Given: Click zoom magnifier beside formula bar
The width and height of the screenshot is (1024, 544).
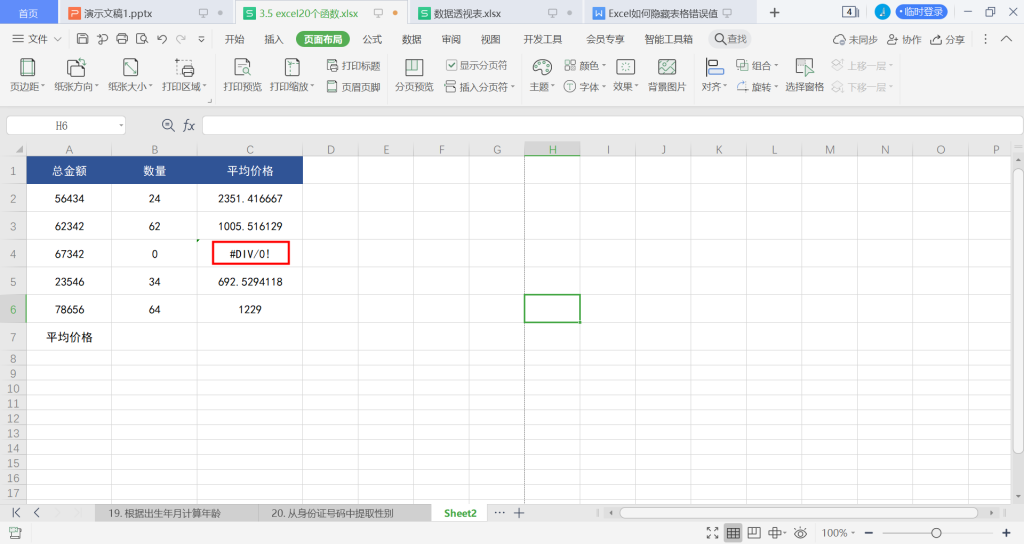Looking at the screenshot, I should pos(168,125).
